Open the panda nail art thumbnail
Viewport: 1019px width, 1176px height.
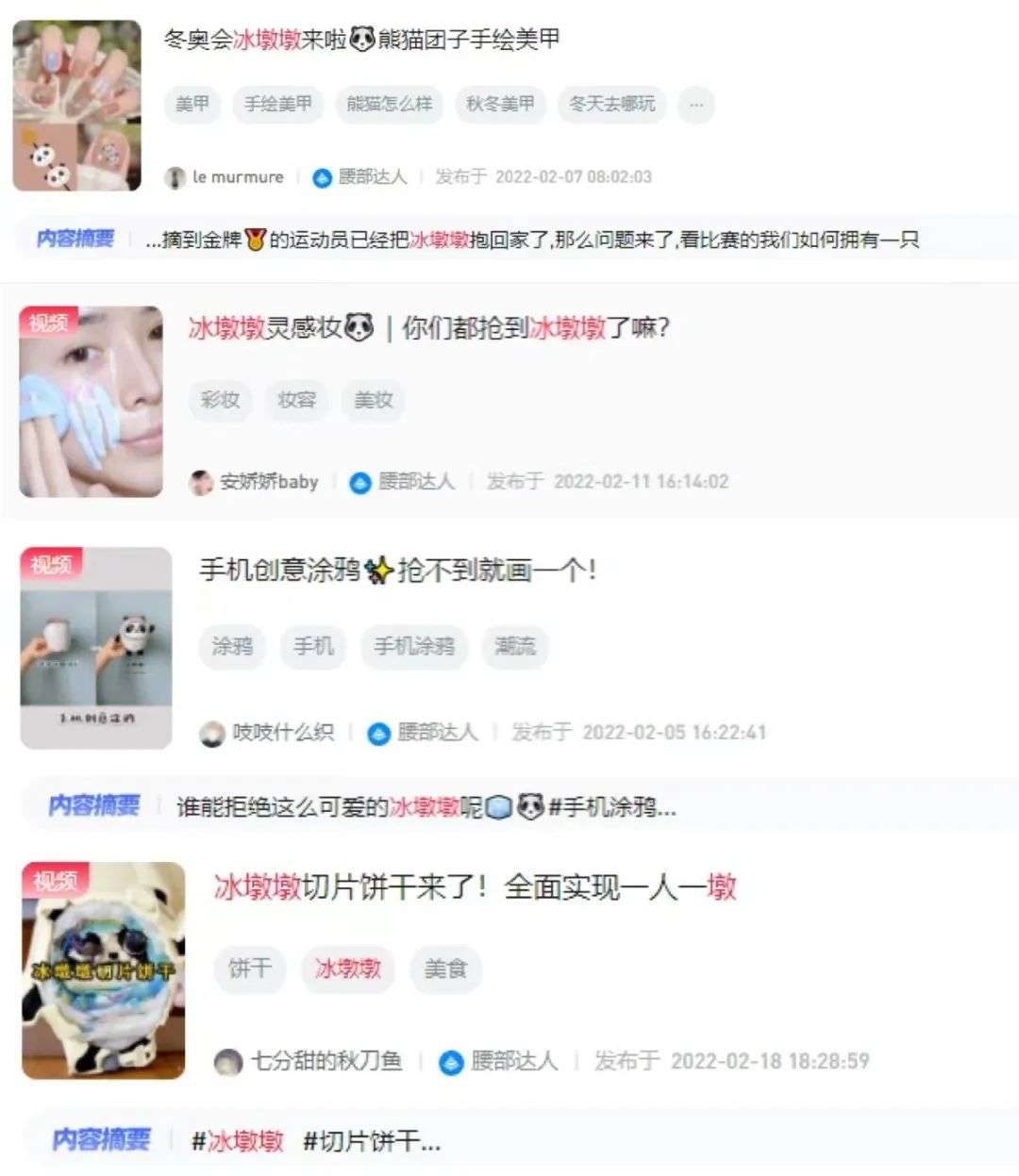[x=77, y=106]
